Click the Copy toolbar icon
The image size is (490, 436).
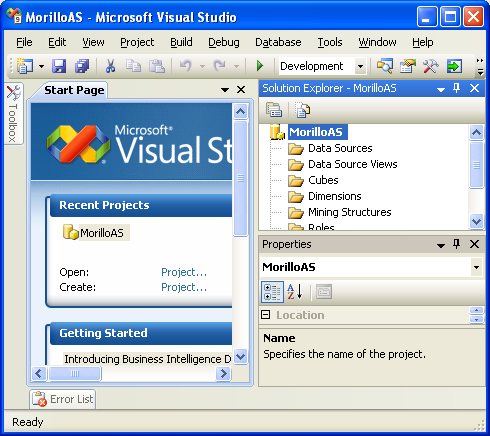click(x=133, y=66)
